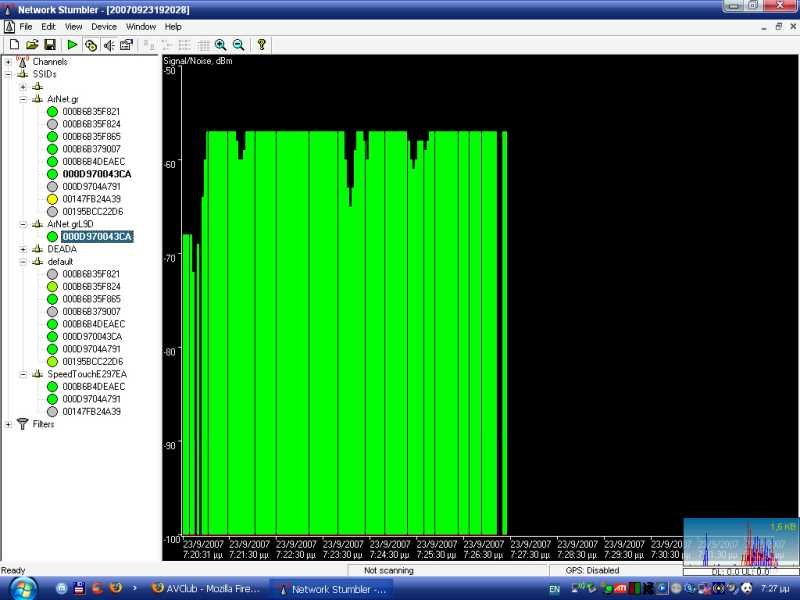
Task: Expand the Channels tree node
Action: 7,61
